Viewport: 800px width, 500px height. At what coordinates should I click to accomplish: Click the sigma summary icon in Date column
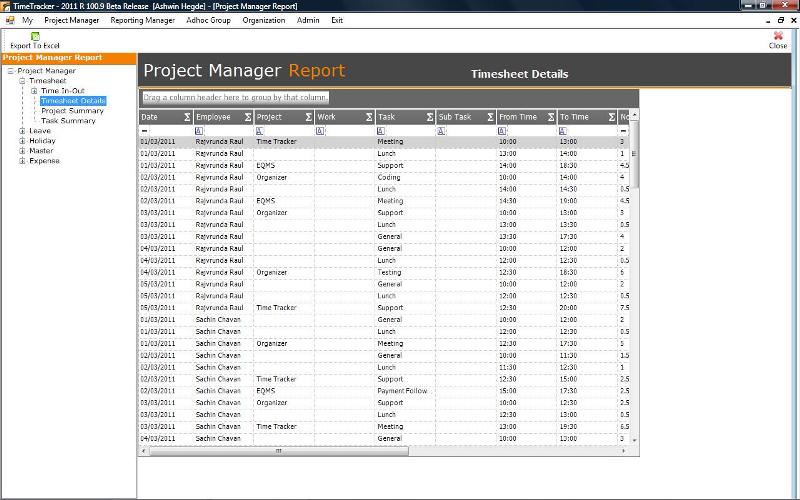click(187, 117)
